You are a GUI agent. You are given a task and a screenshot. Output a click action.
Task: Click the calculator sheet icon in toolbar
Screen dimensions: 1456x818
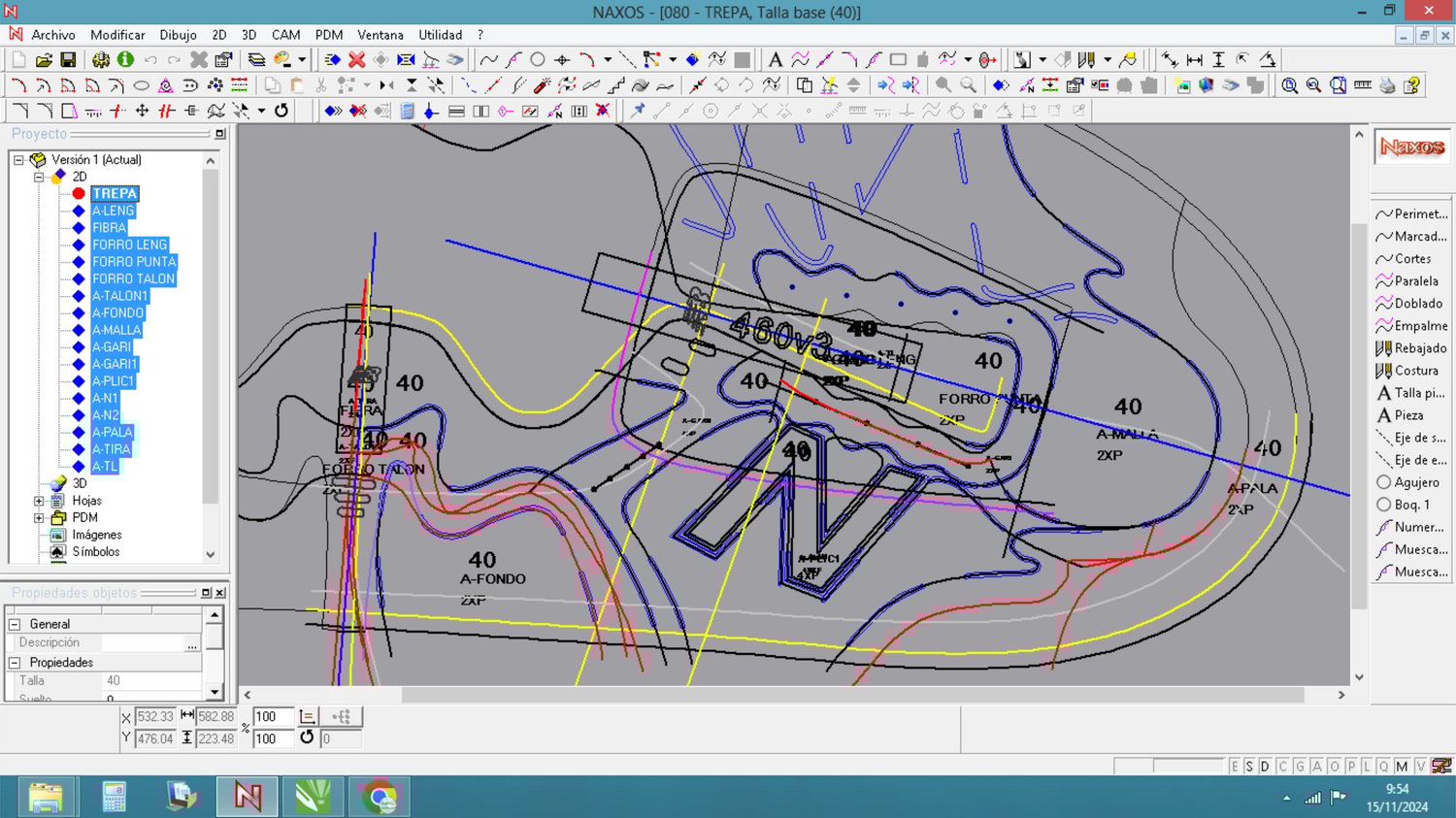point(407,111)
